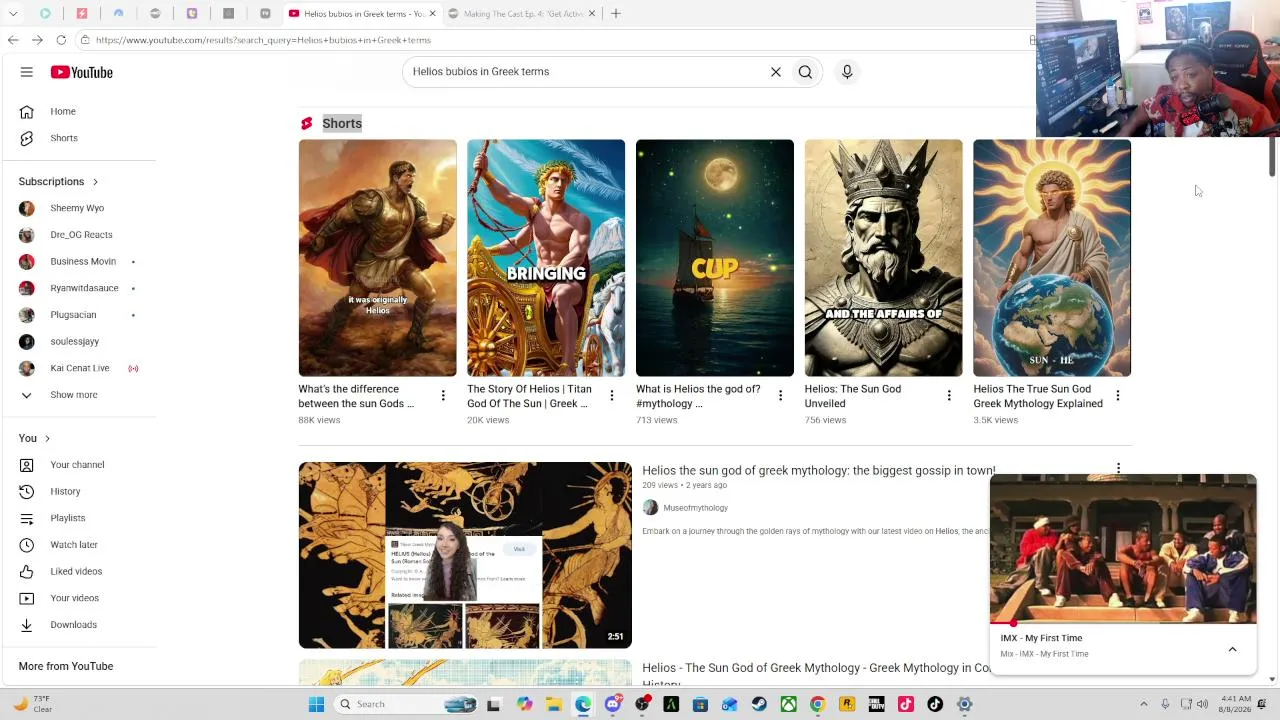Viewport: 1280px width, 720px height.
Task: Open the Xbox app from the taskbar
Action: 788,704
